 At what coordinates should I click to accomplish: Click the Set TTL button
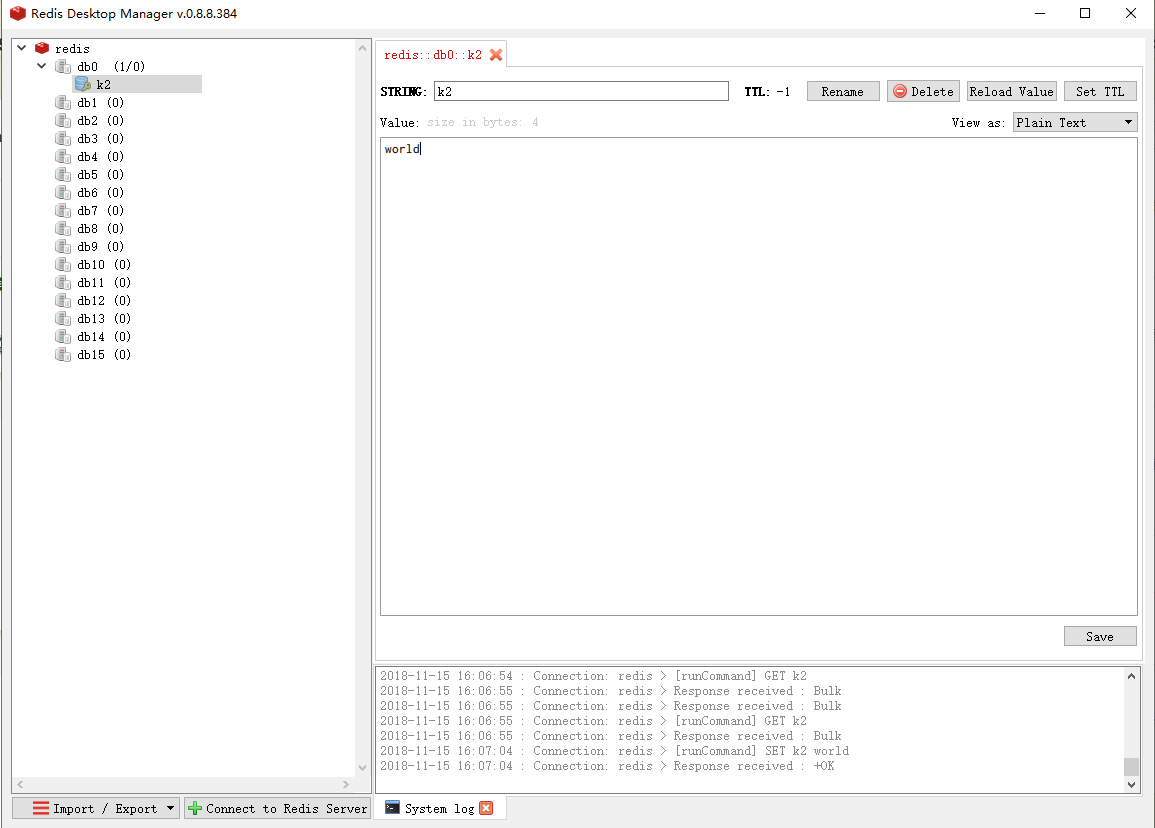pyautogui.click(x=1100, y=91)
